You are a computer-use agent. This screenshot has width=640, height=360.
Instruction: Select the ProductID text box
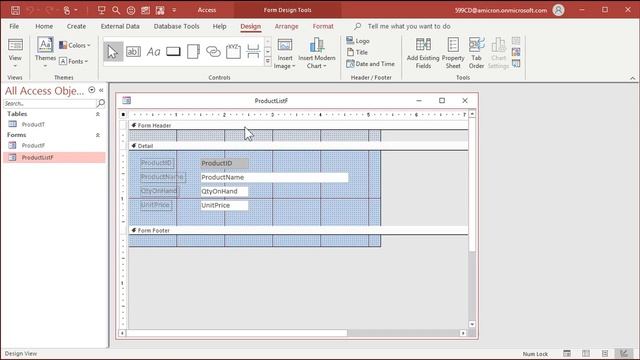pyautogui.click(x=224, y=163)
